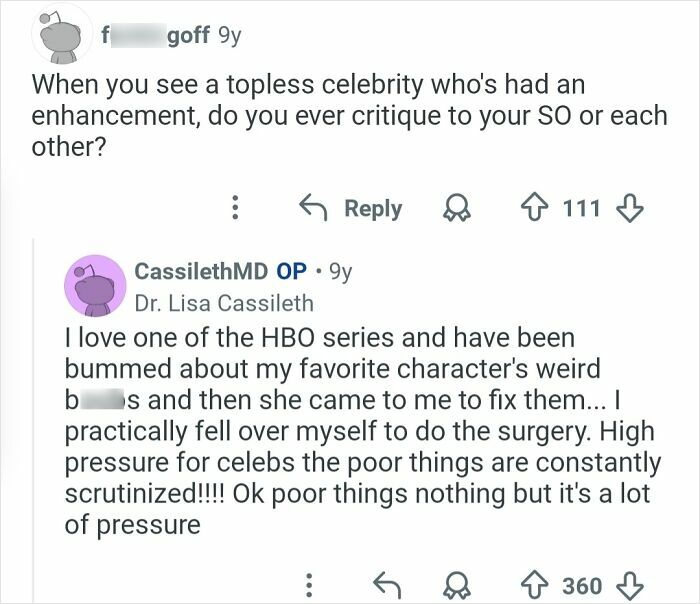This screenshot has height=604, width=700.
Task: Open the goff user profile link
Action: coord(154,36)
